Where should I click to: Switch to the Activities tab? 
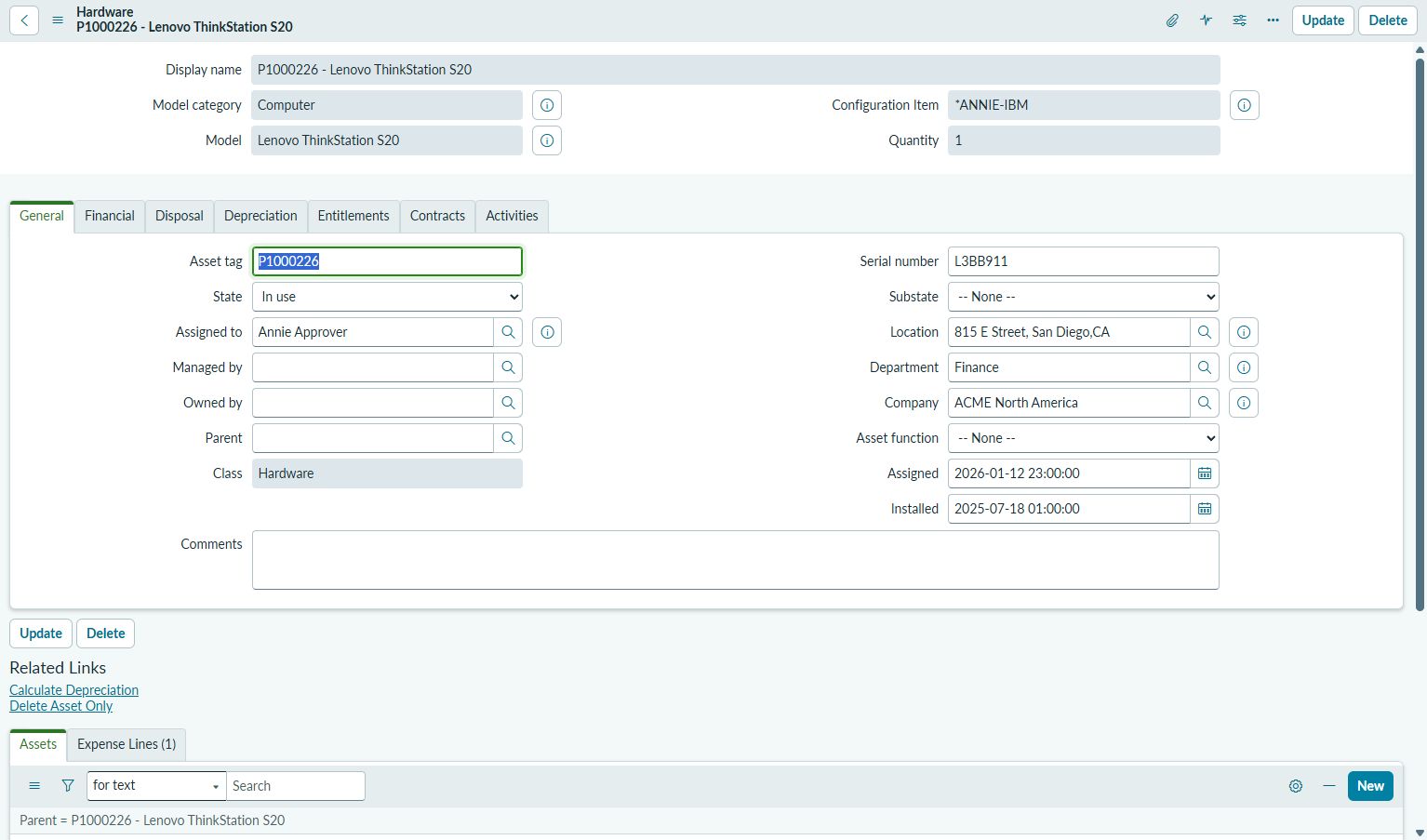pyautogui.click(x=512, y=216)
